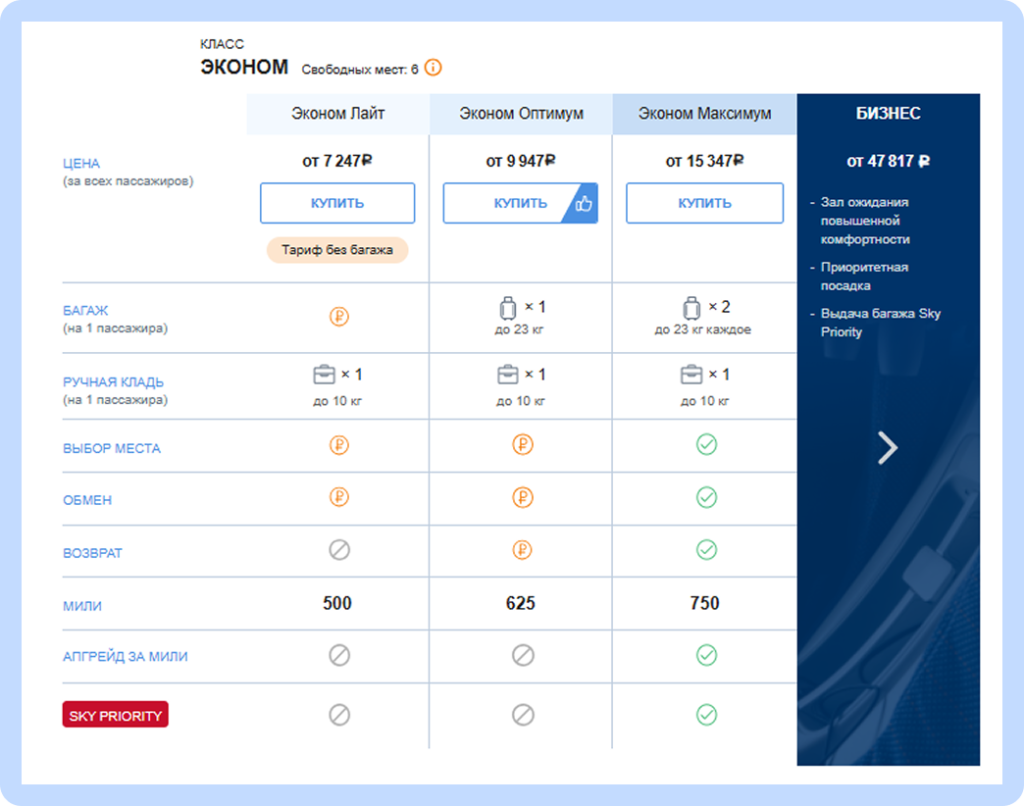Viewport: 1024px width, 806px height.
Task: Click the thumbs-up recommended icon on Optimum
Action: coord(583,204)
